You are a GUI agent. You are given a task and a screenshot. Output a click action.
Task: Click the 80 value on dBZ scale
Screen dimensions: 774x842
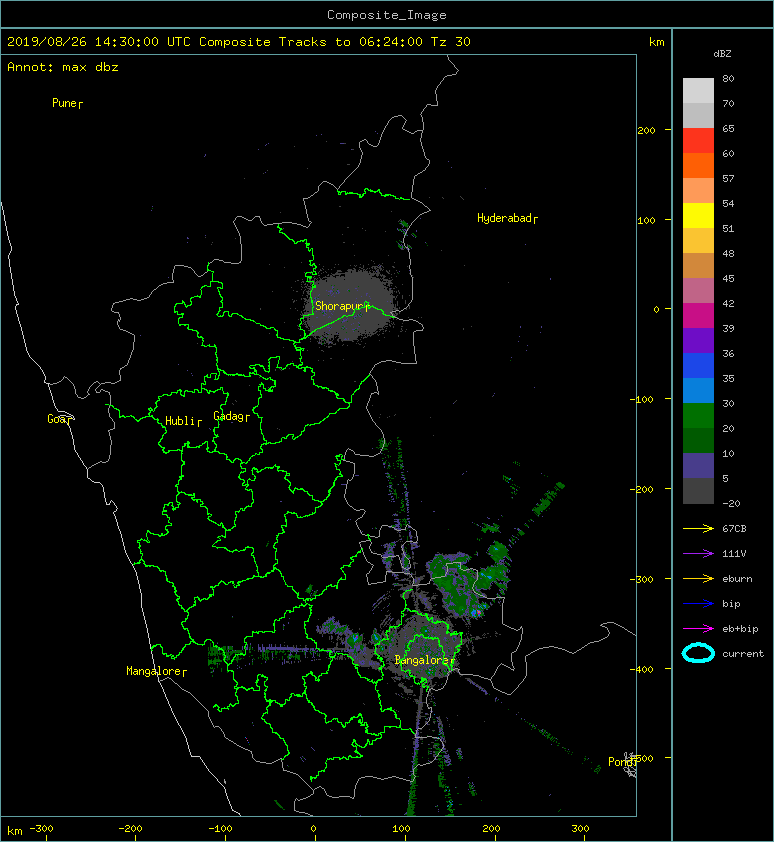[728, 78]
